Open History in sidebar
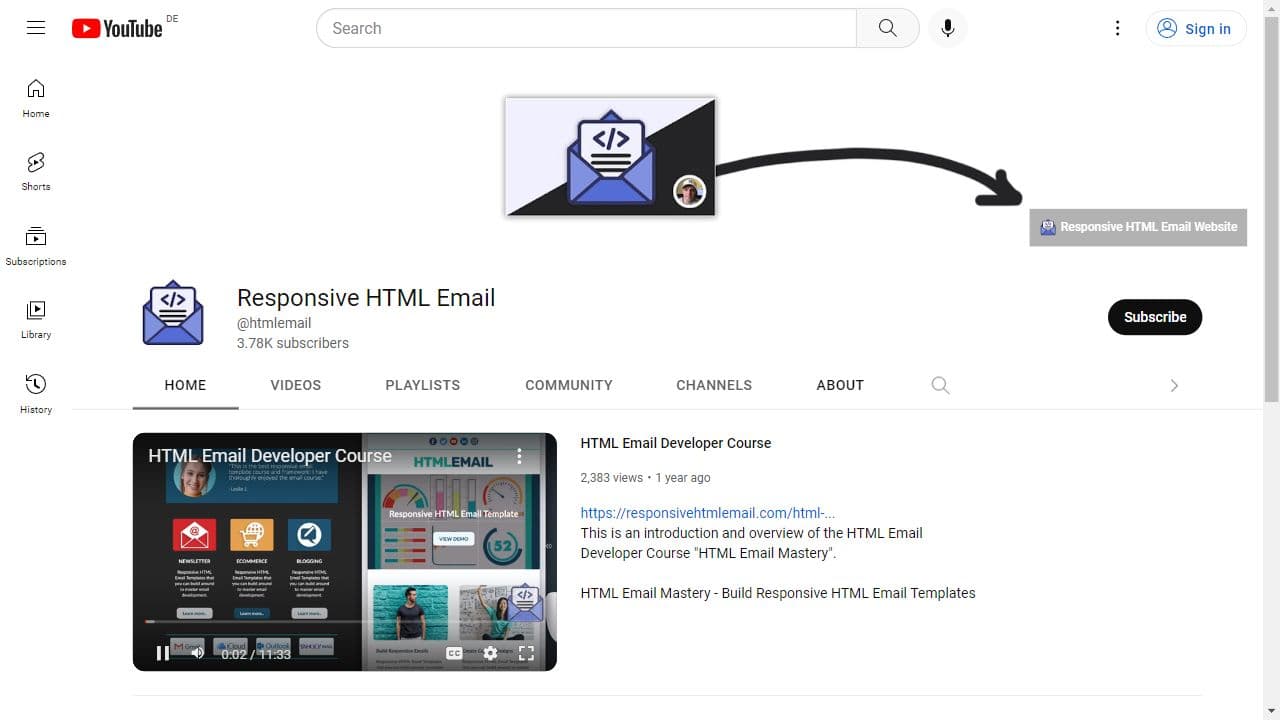Screen dimensions: 1280x720 pyautogui.click(x=36, y=395)
